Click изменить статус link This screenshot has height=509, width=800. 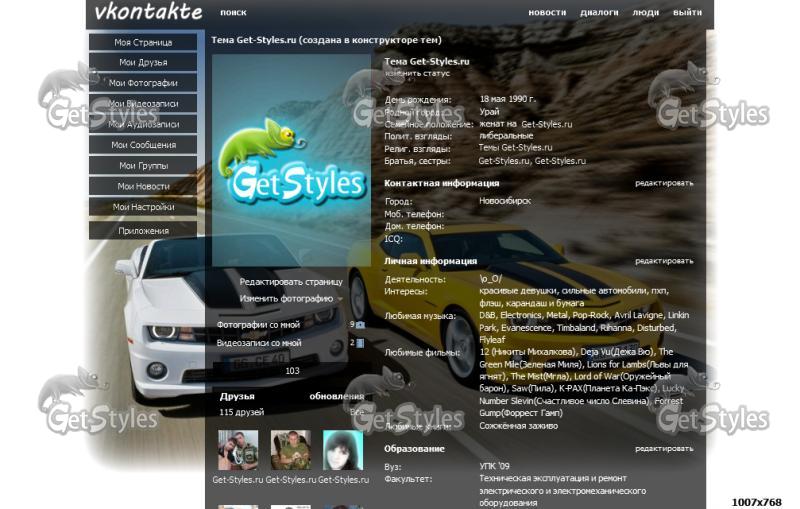point(417,73)
